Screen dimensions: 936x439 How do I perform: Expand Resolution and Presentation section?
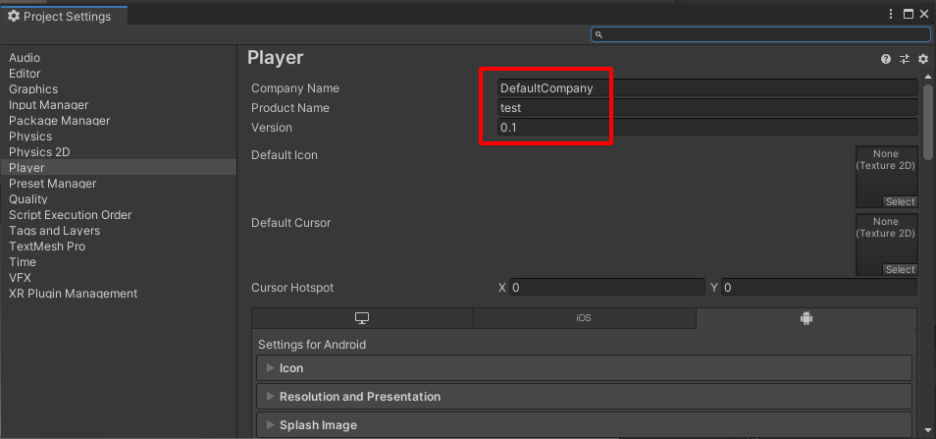tap(584, 397)
